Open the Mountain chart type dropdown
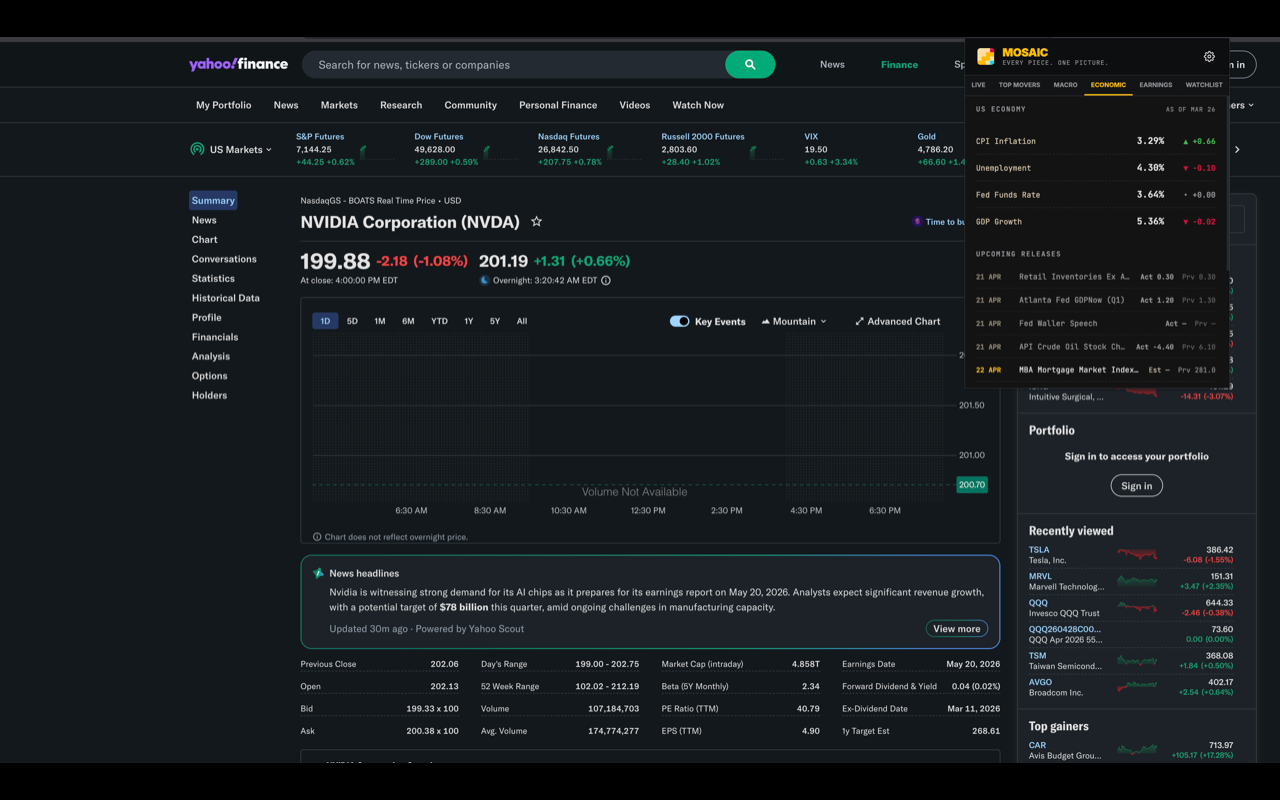This screenshot has width=1280, height=800. pyautogui.click(x=794, y=322)
